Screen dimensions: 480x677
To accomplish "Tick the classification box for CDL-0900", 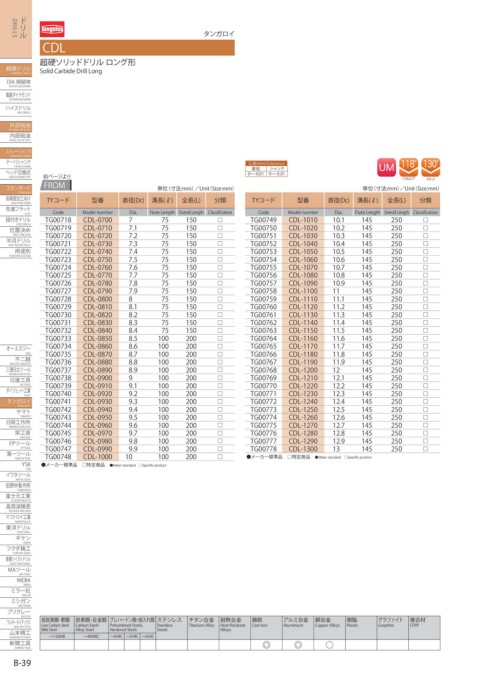I will [x=220, y=378].
